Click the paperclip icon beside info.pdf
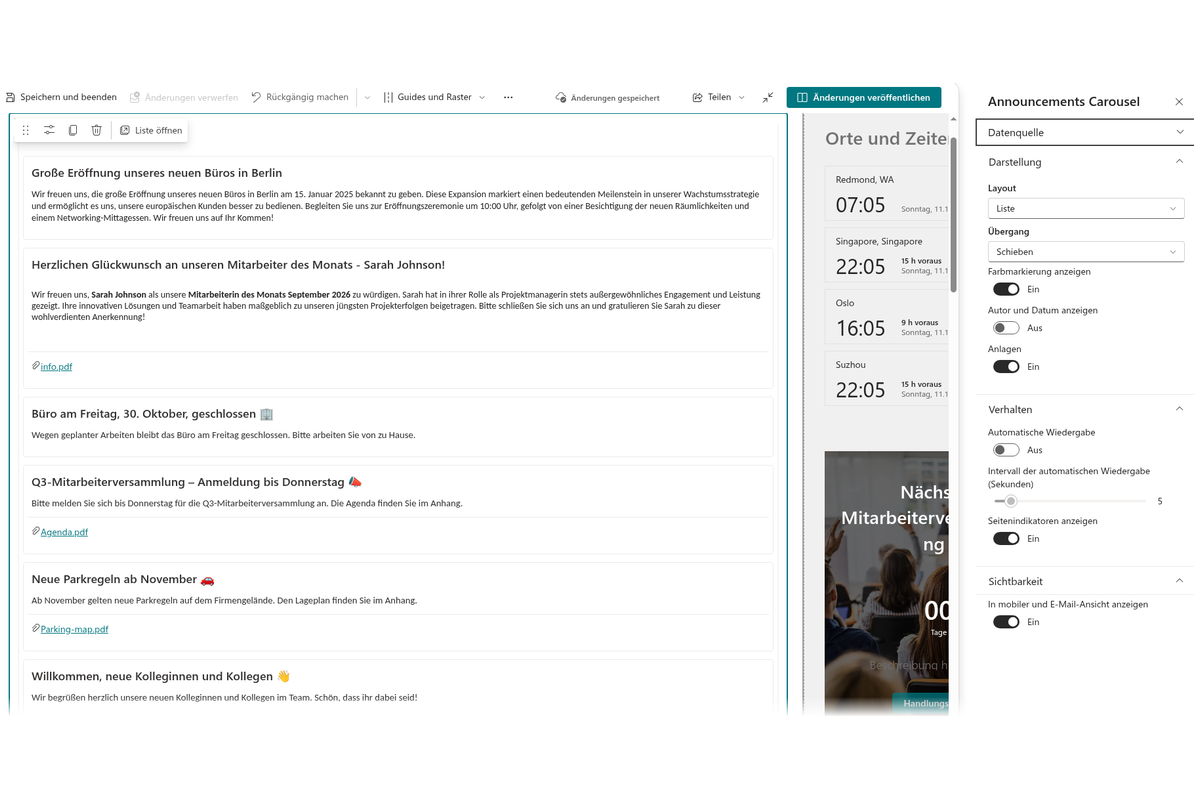Screen dimensions: 1200x800 coord(35,366)
